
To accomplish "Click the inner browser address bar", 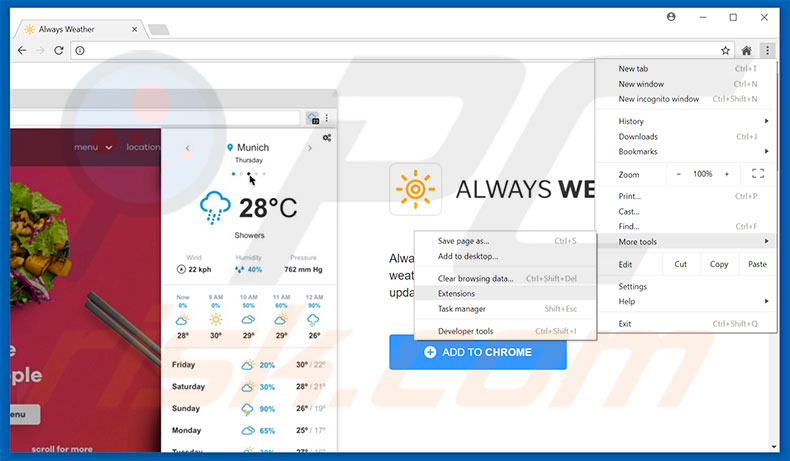I will 155,118.
